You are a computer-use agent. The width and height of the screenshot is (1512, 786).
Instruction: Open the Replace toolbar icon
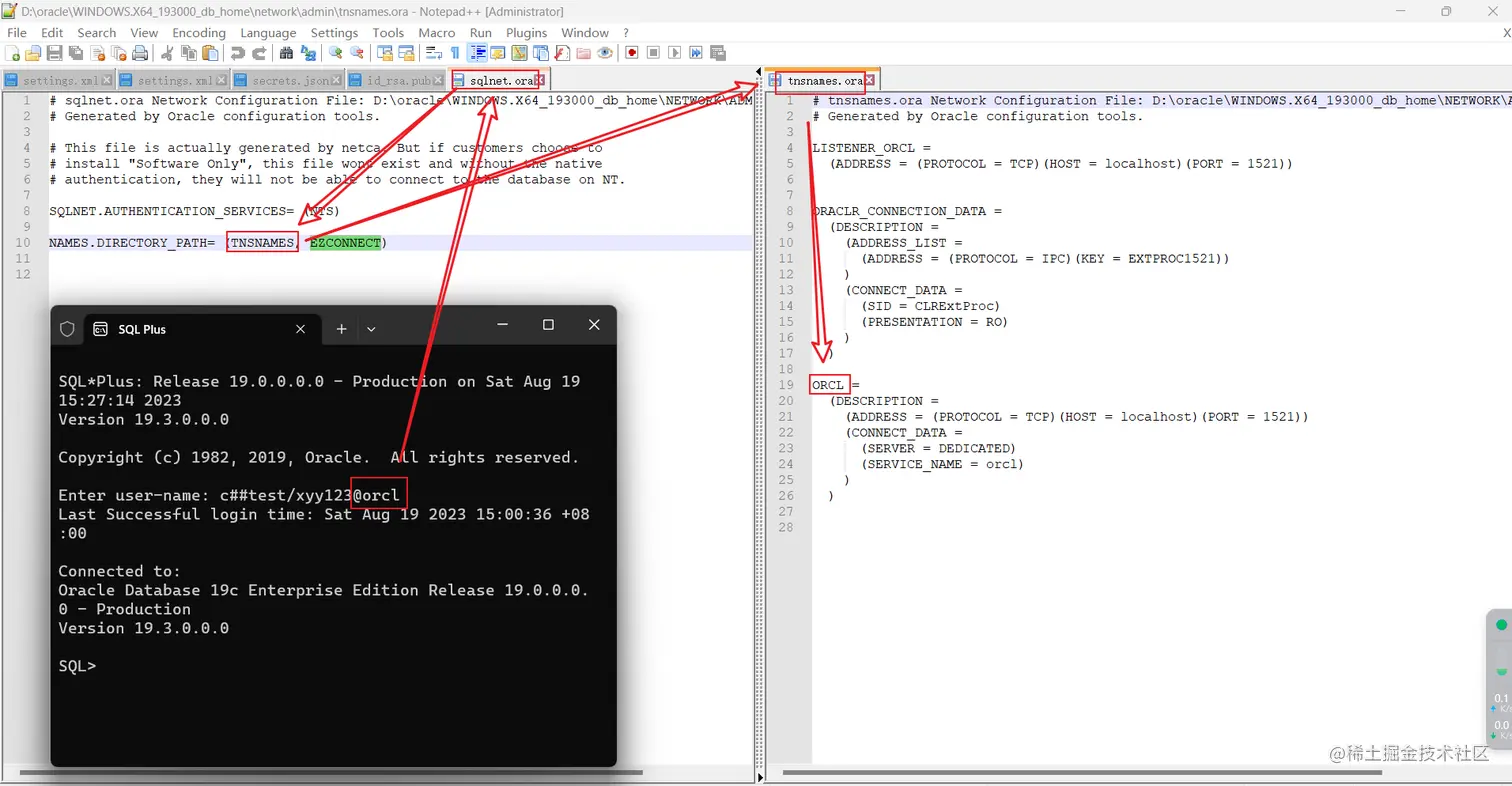(307, 53)
